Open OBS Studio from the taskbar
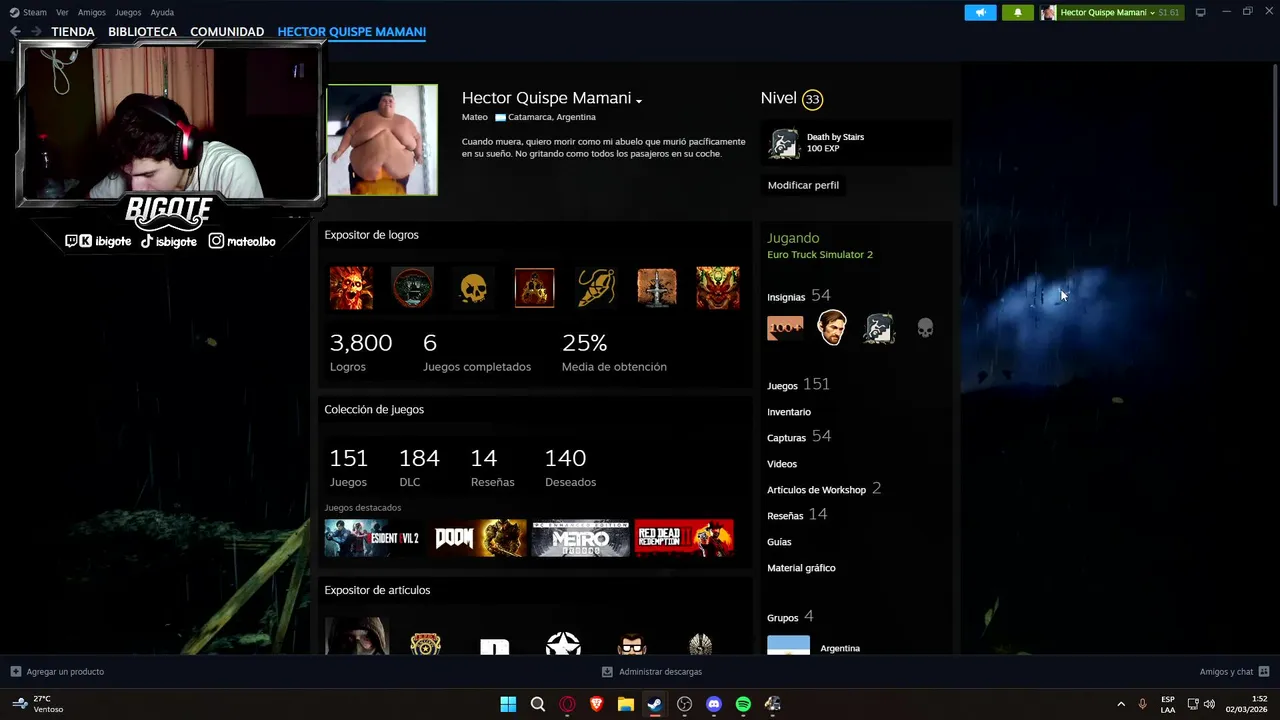 [685, 704]
